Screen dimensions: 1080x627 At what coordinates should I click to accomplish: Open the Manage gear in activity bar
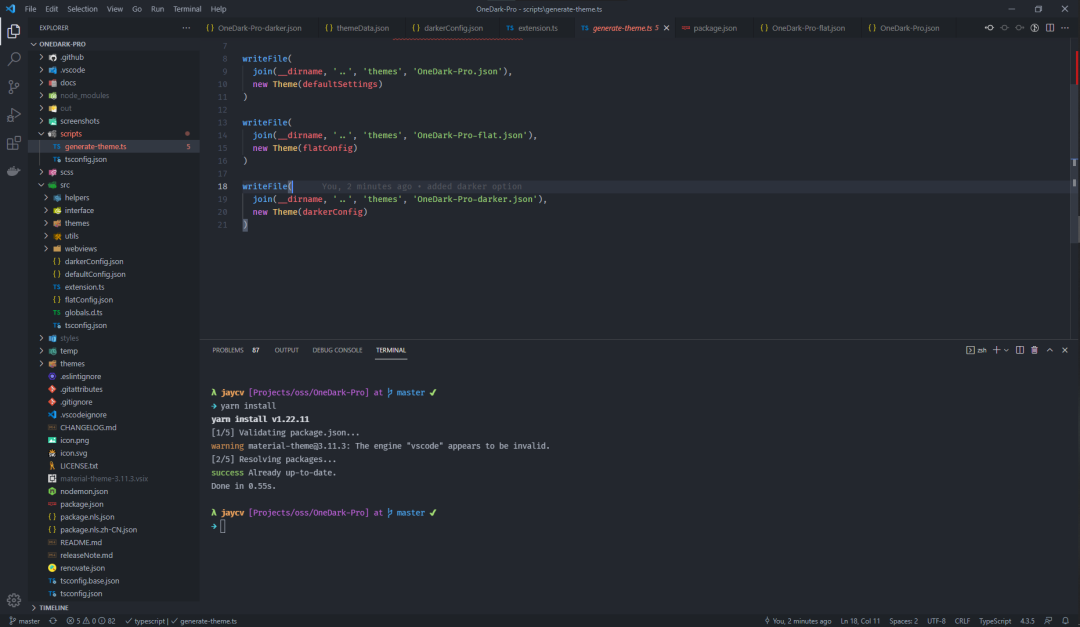(x=14, y=600)
